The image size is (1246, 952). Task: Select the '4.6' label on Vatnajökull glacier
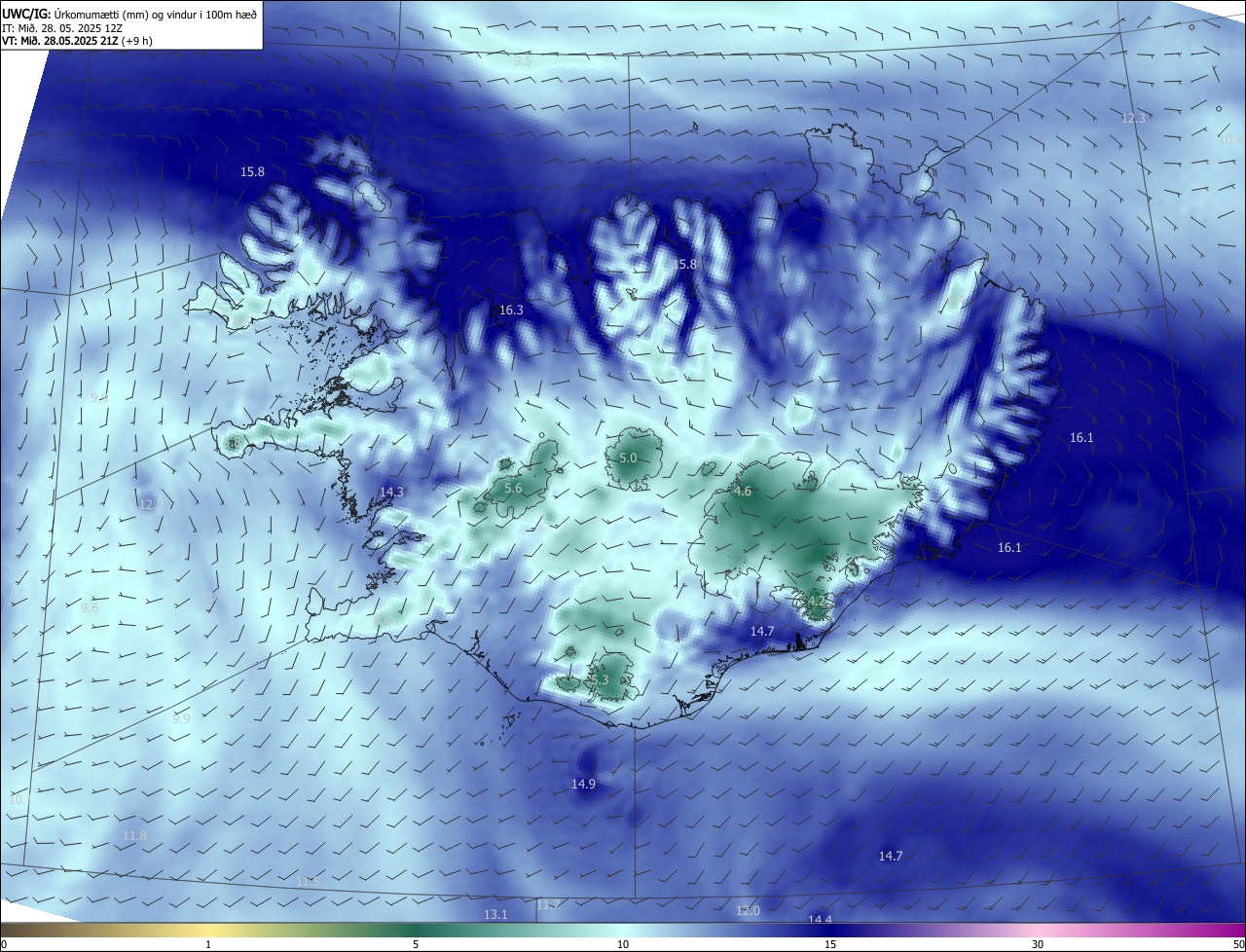[x=743, y=492]
